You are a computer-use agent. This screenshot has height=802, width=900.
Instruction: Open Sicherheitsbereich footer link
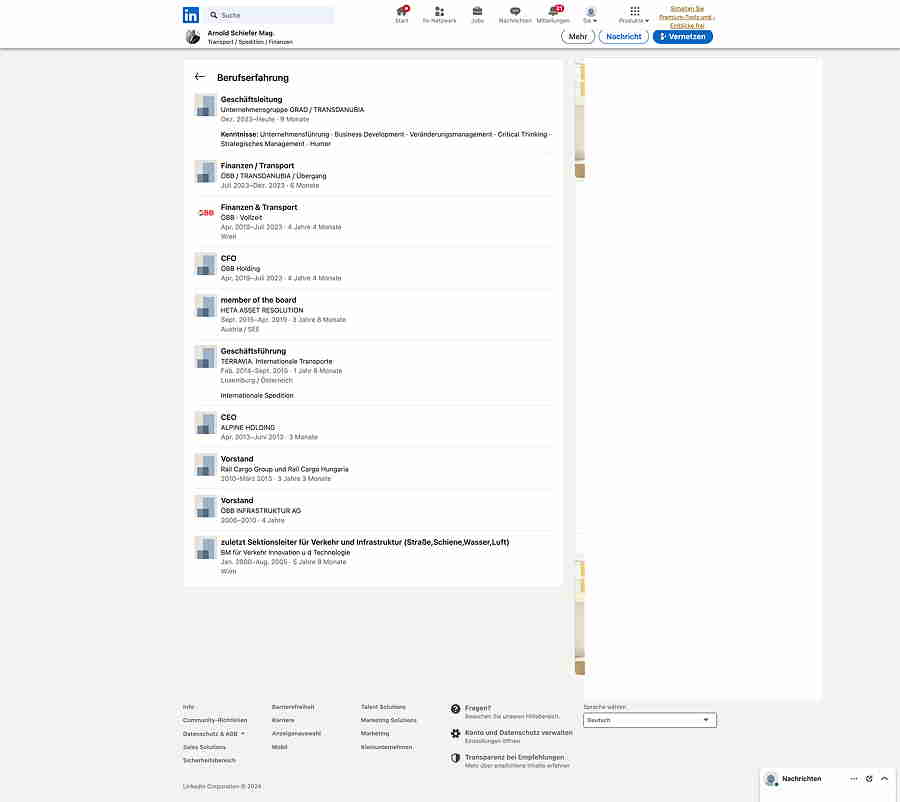(x=209, y=760)
